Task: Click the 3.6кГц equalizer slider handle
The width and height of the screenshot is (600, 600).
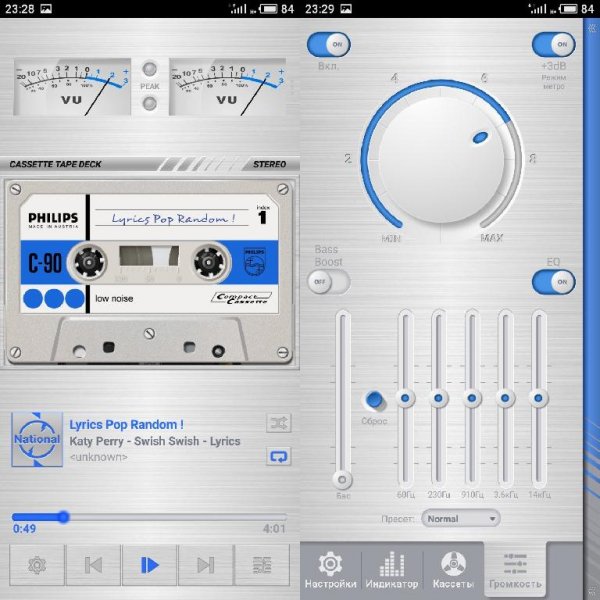Action: pyautogui.click(x=505, y=398)
